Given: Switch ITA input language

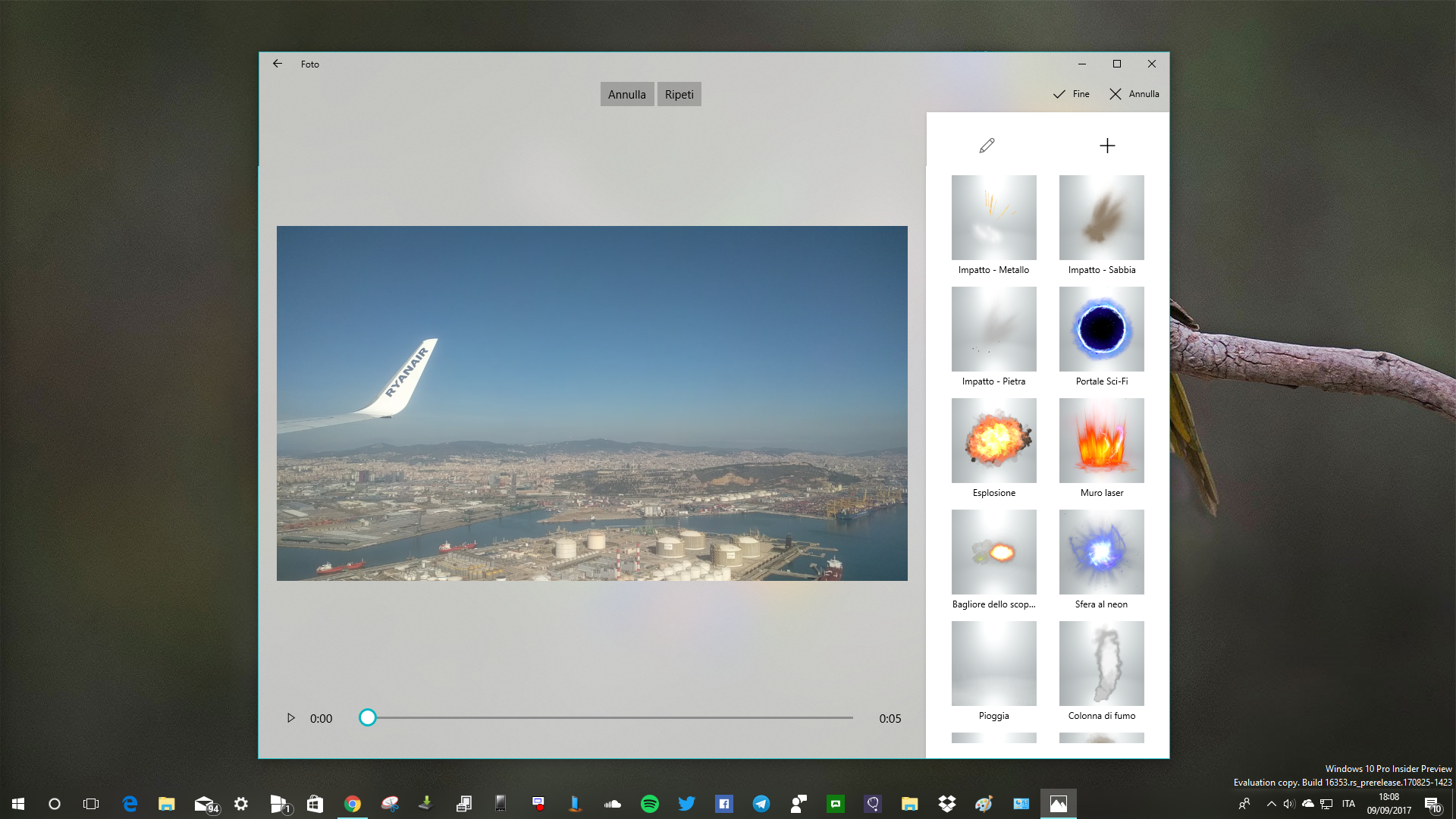Looking at the screenshot, I should point(1348,804).
